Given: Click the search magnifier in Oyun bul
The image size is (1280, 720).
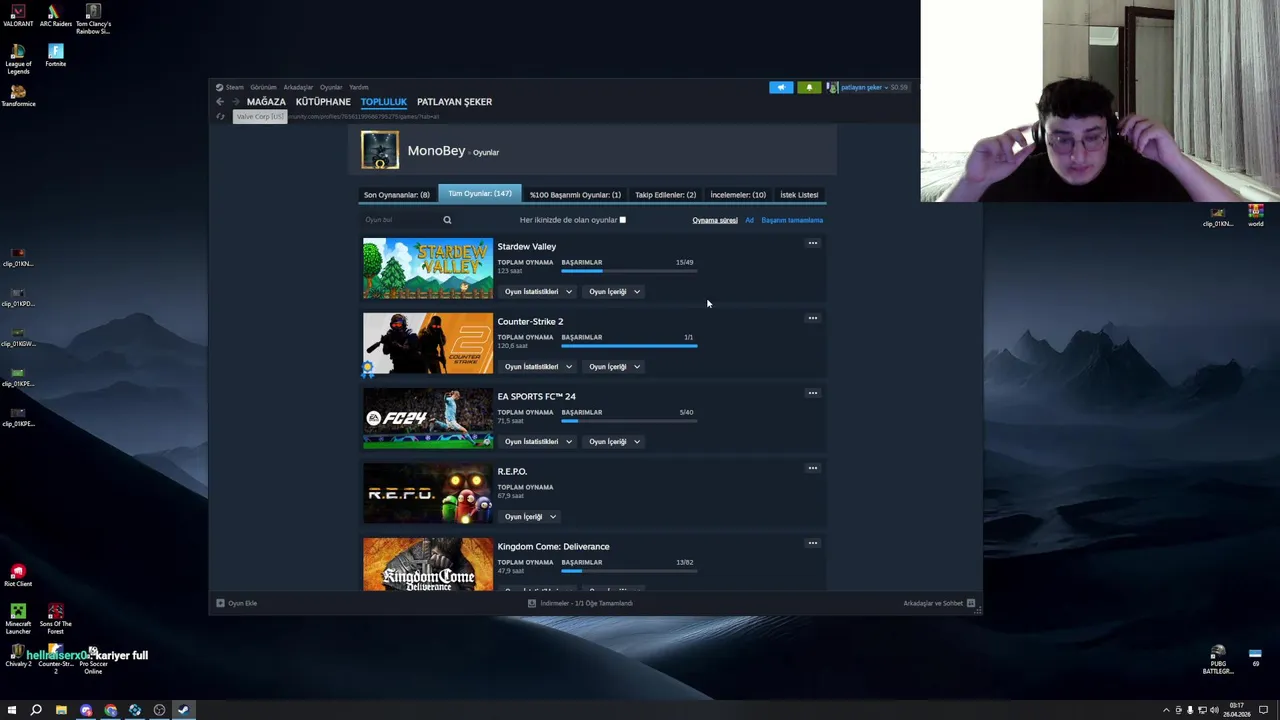Looking at the screenshot, I should coord(447,220).
